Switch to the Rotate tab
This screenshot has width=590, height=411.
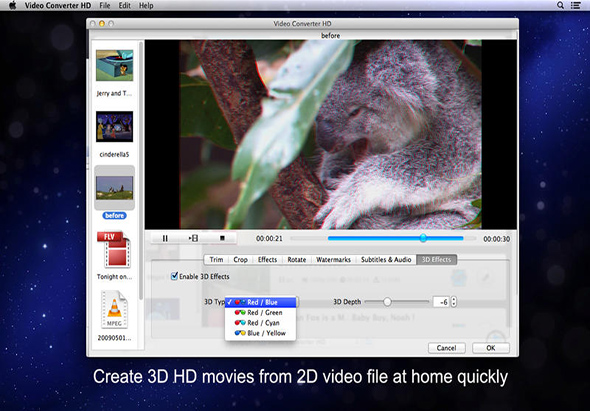pos(297,260)
